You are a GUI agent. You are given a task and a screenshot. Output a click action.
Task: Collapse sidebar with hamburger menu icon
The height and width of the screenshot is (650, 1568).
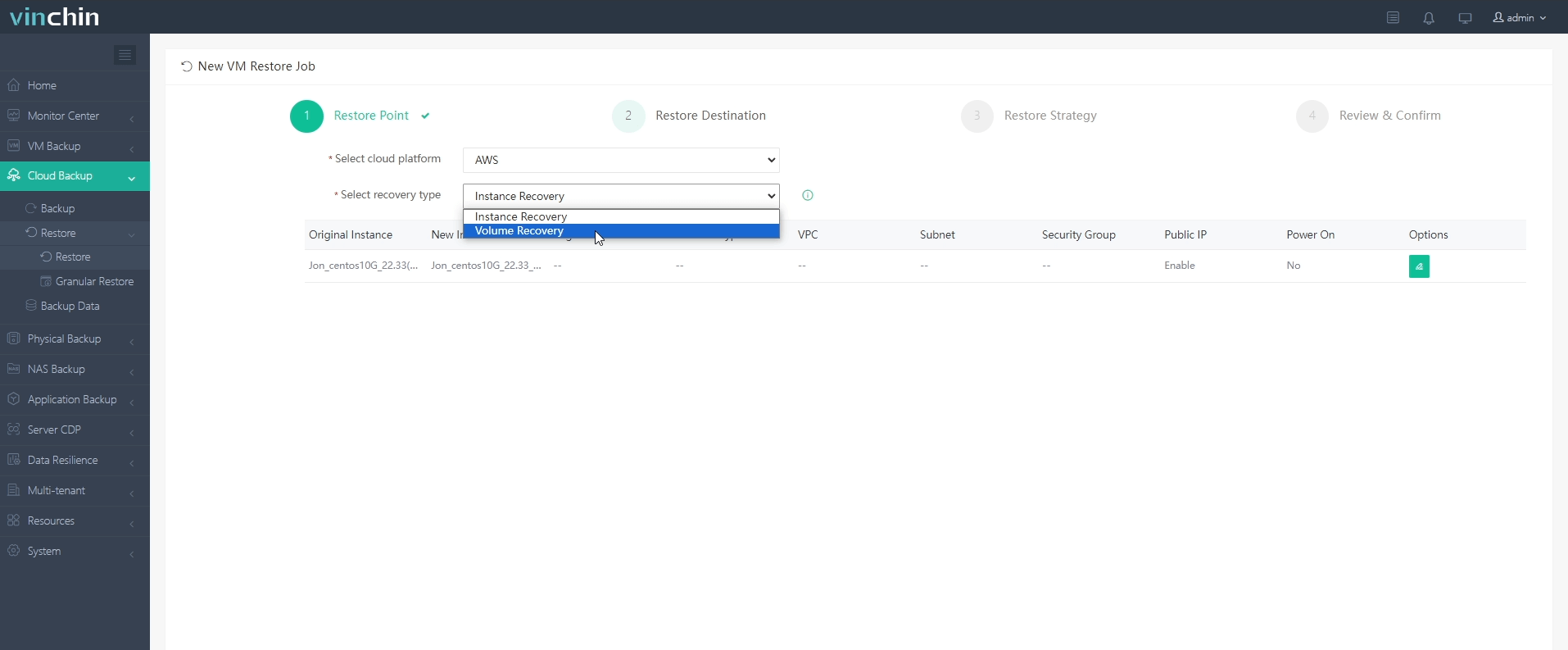pyautogui.click(x=125, y=55)
